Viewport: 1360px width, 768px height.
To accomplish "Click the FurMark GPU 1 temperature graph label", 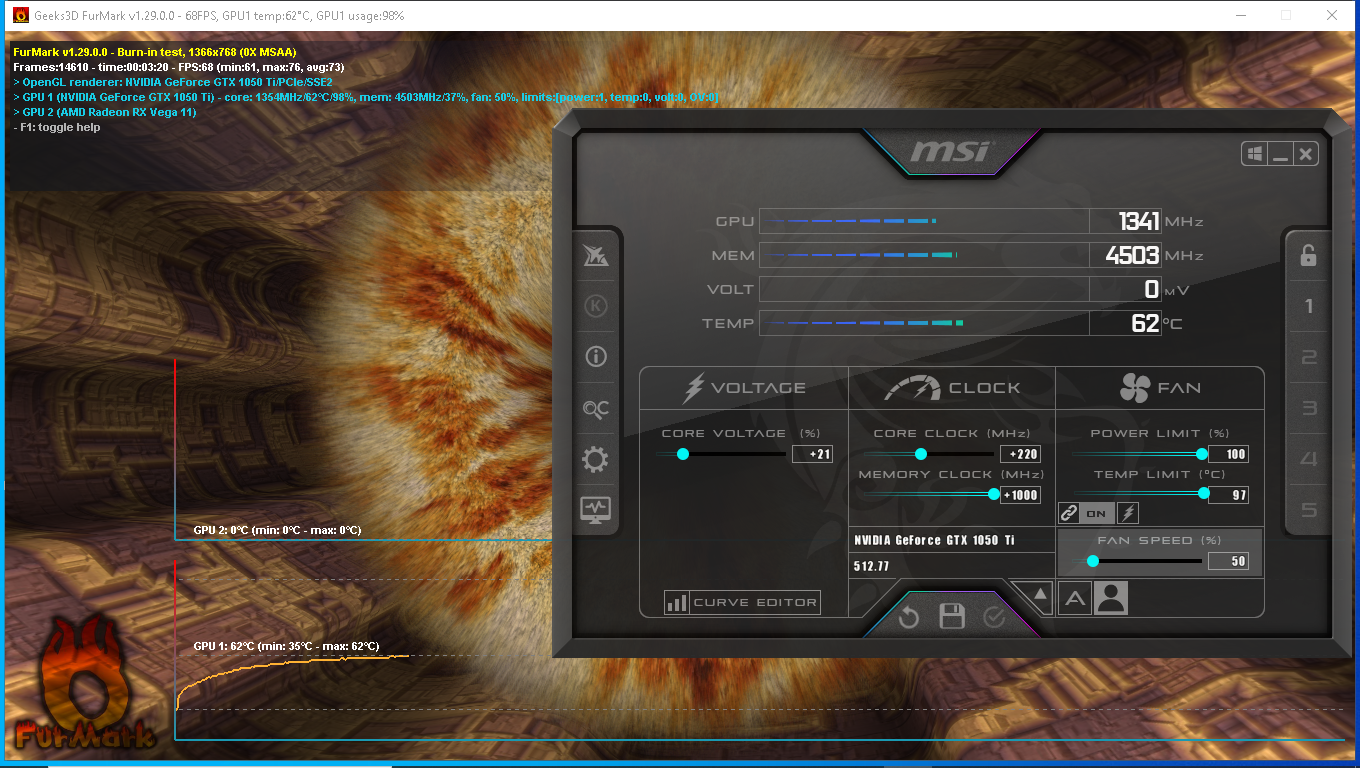I will 286,646.
